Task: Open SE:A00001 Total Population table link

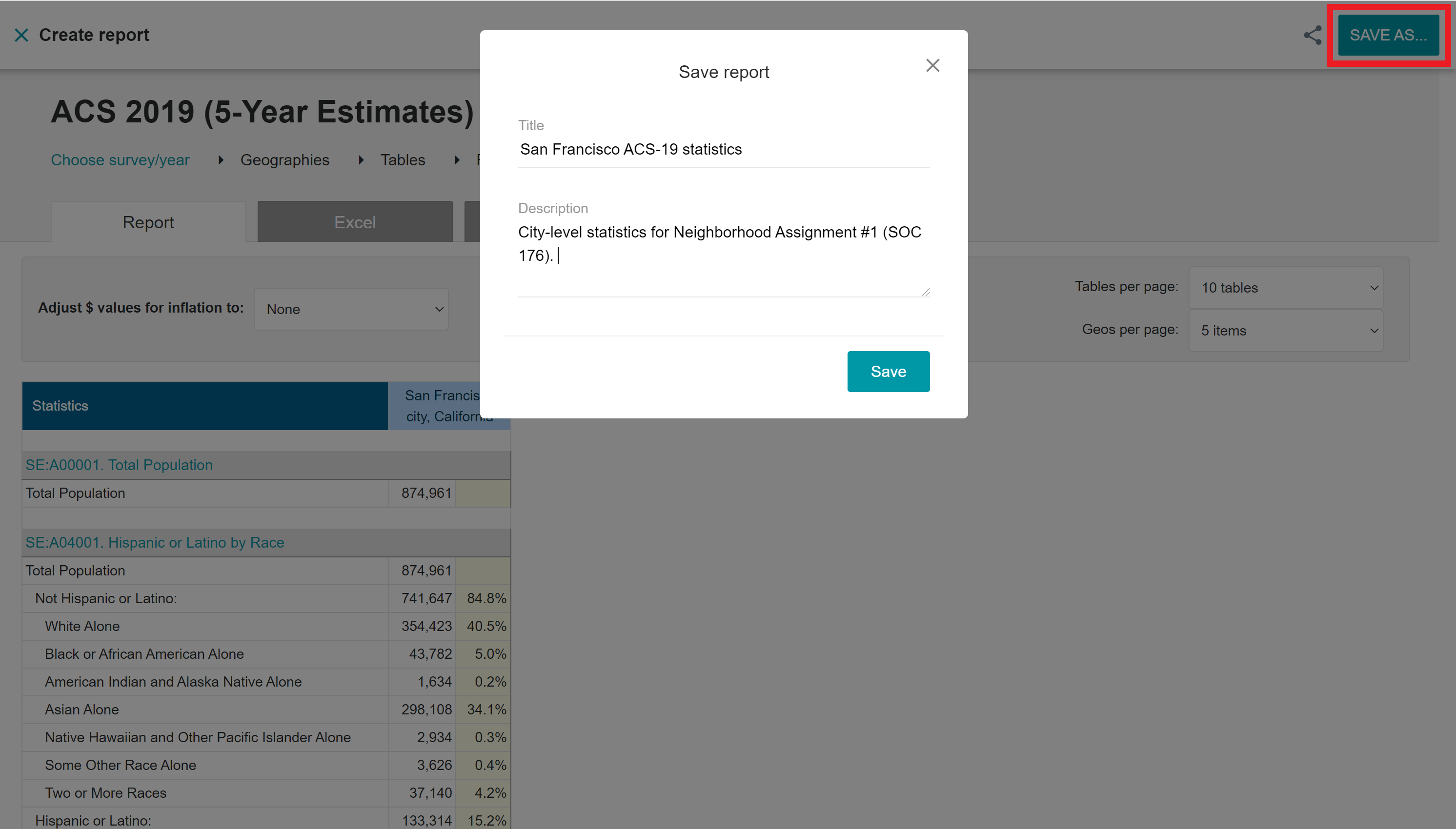Action: point(119,465)
